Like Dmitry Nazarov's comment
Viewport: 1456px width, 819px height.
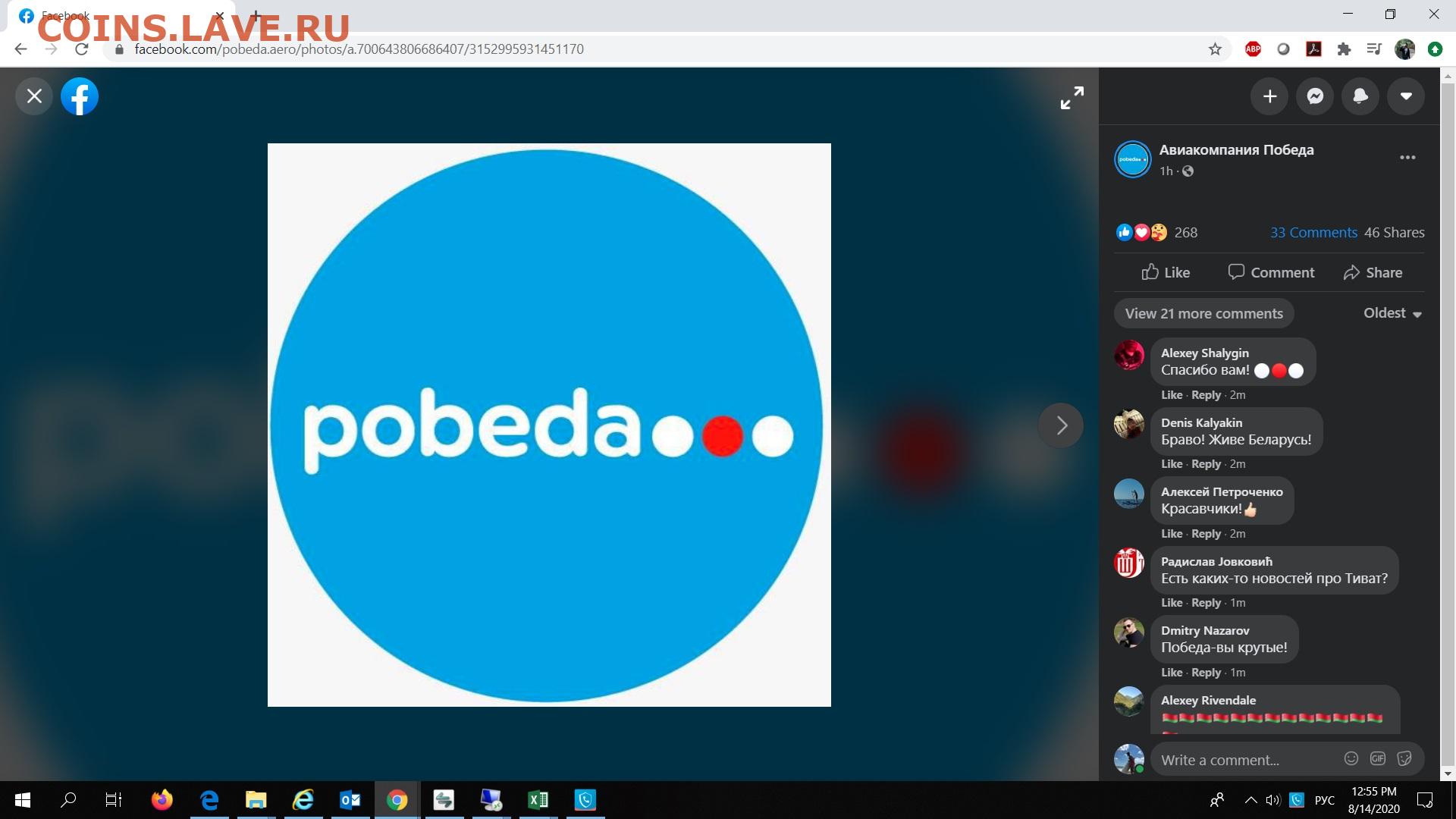(x=1171, y=673)
